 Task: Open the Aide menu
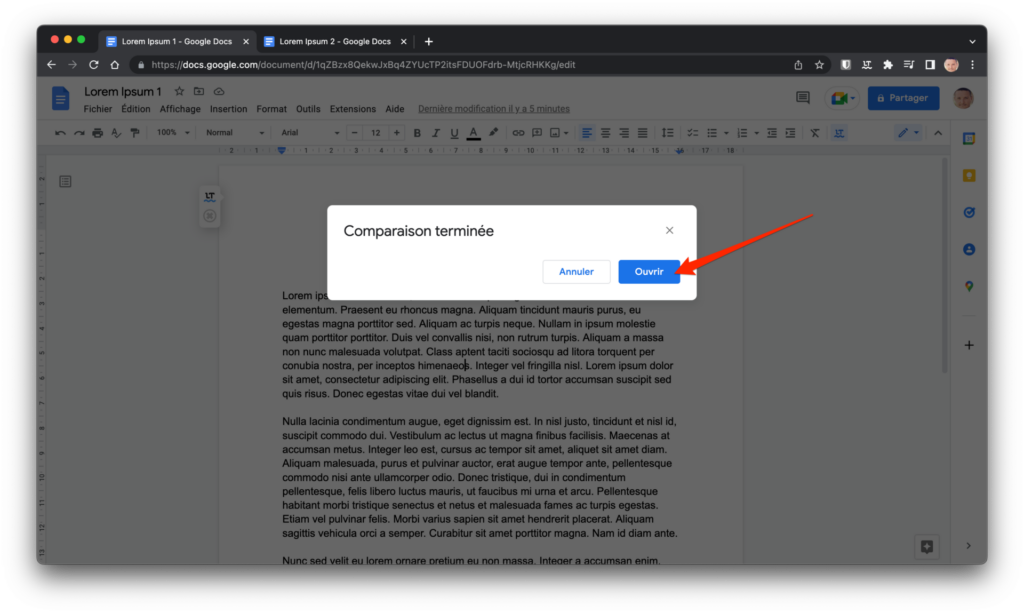(x=394, y=109)
